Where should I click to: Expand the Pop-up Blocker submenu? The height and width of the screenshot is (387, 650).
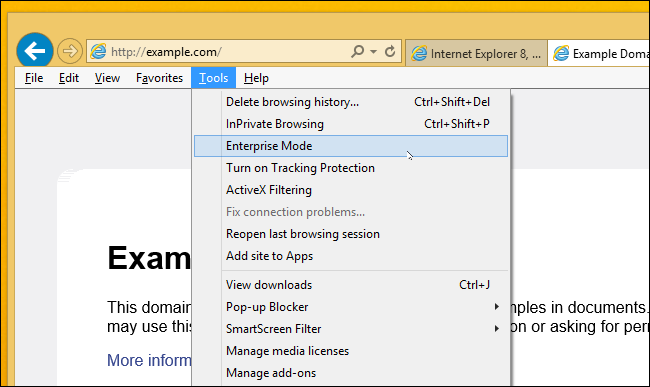(x=351, y=307)
